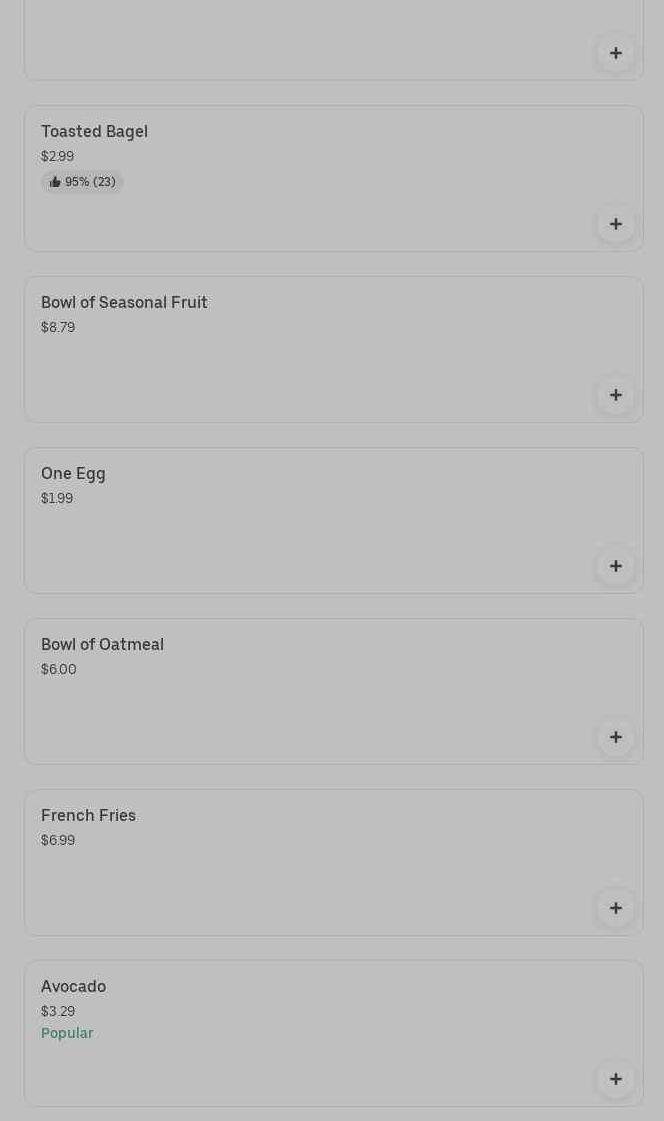664x1121 pixels.
Task: Open the Avocado item title
Action: coord(73,986)
